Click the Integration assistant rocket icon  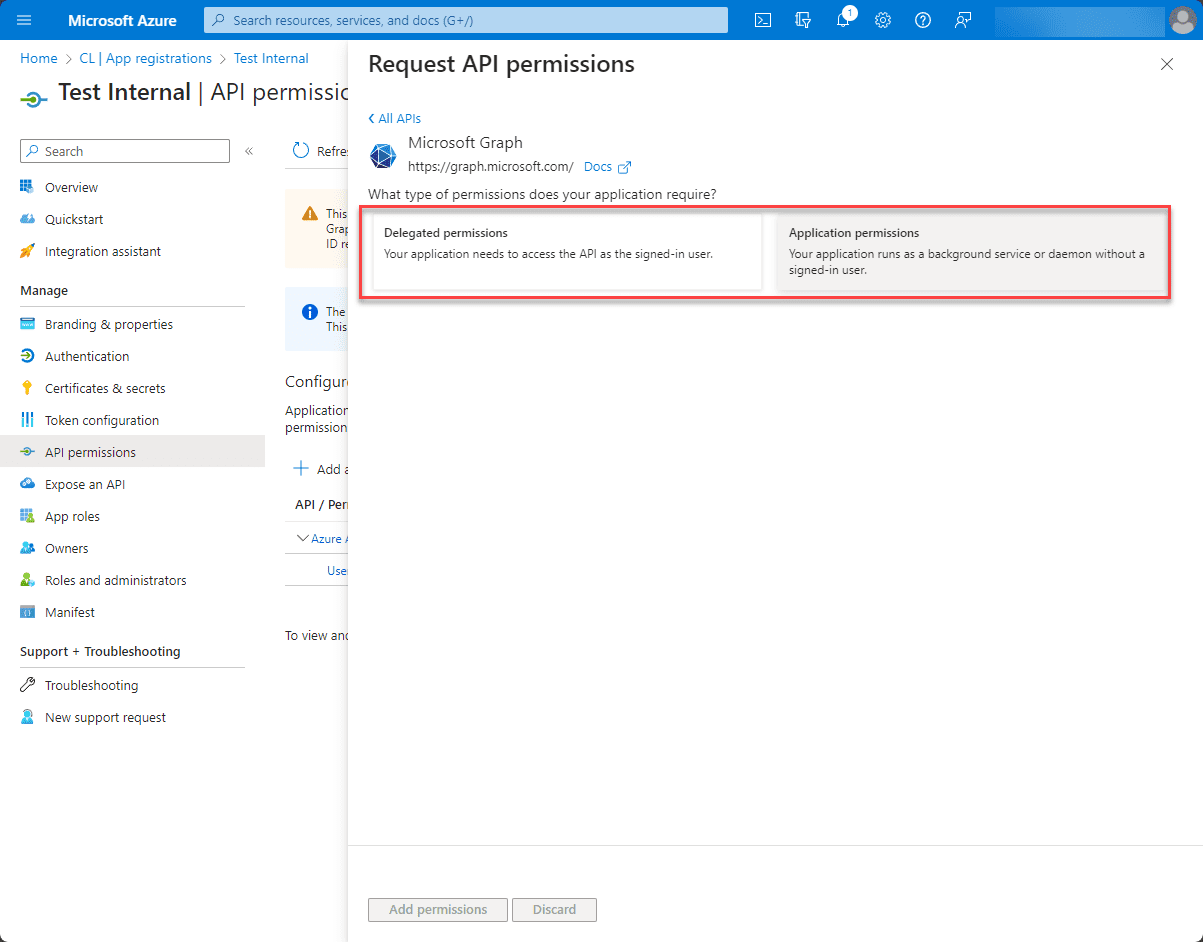coord(27,251)
